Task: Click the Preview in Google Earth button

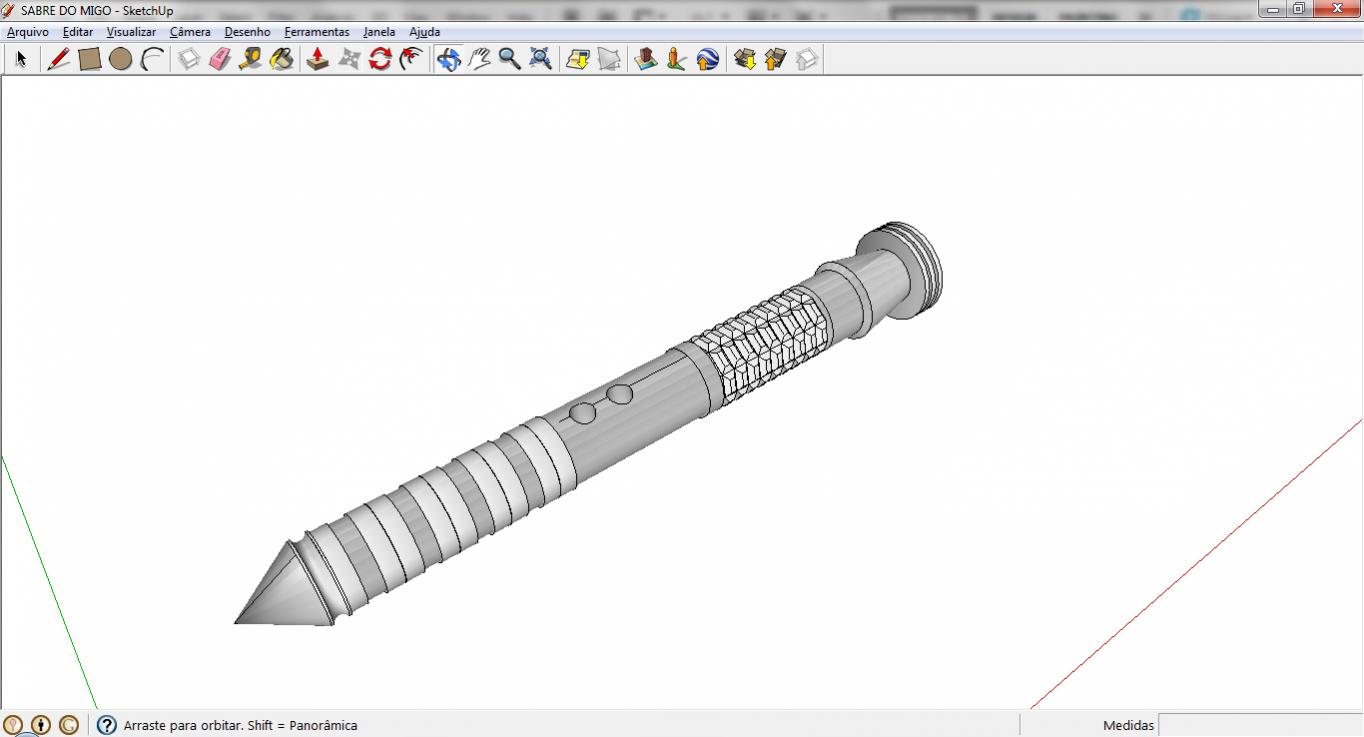Action: tap(708, 60)
